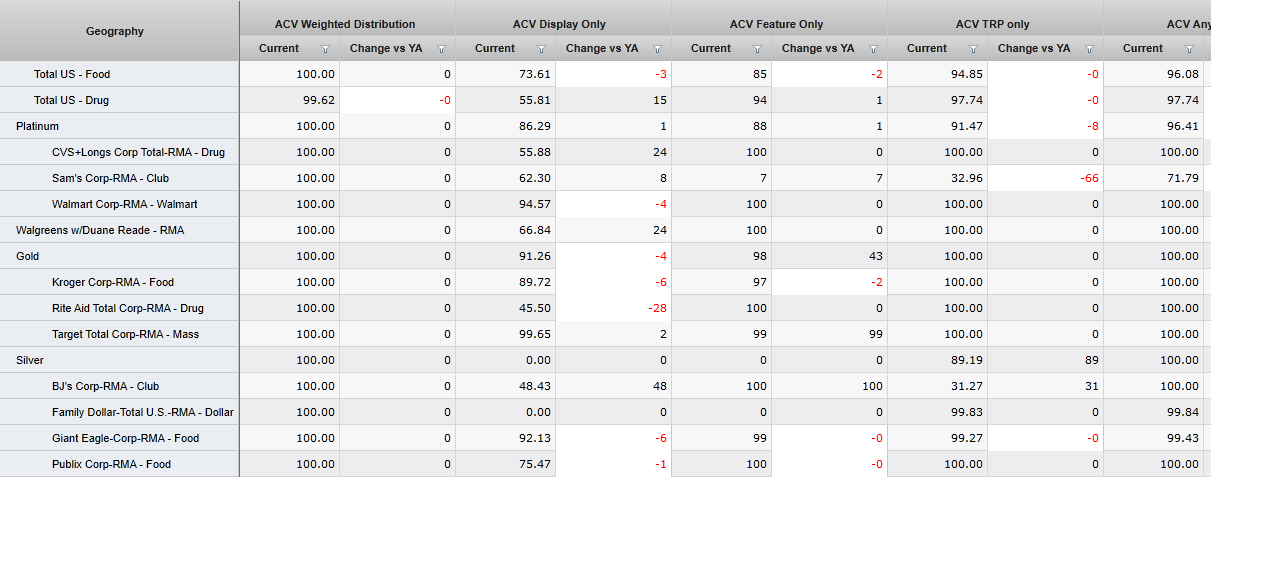Image resolution: width=1268 pixels, height=587 pixels.
Task: Open filter on ACV Feature Only Current column
Action: pos(757,49)
